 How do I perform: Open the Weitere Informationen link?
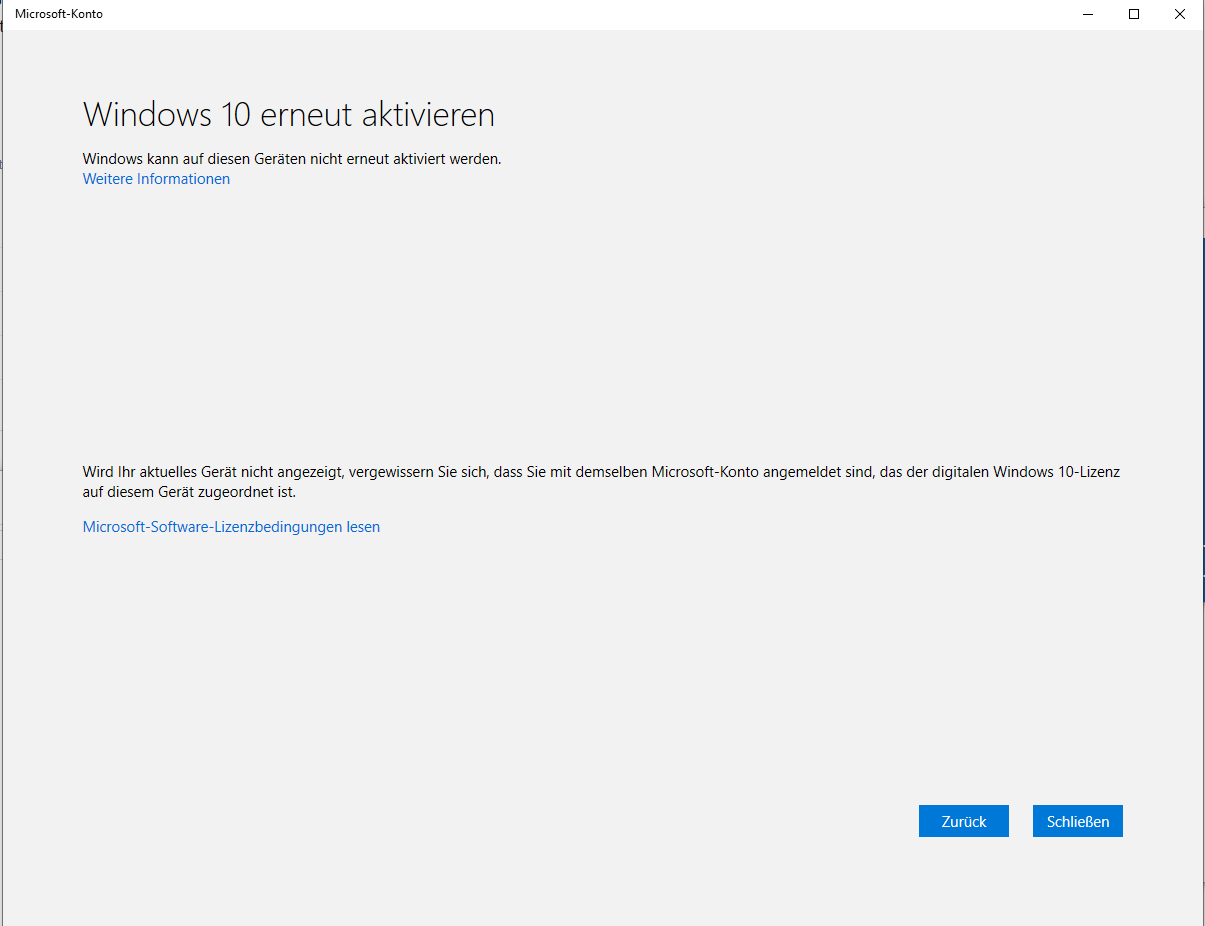tap(156, 179)
